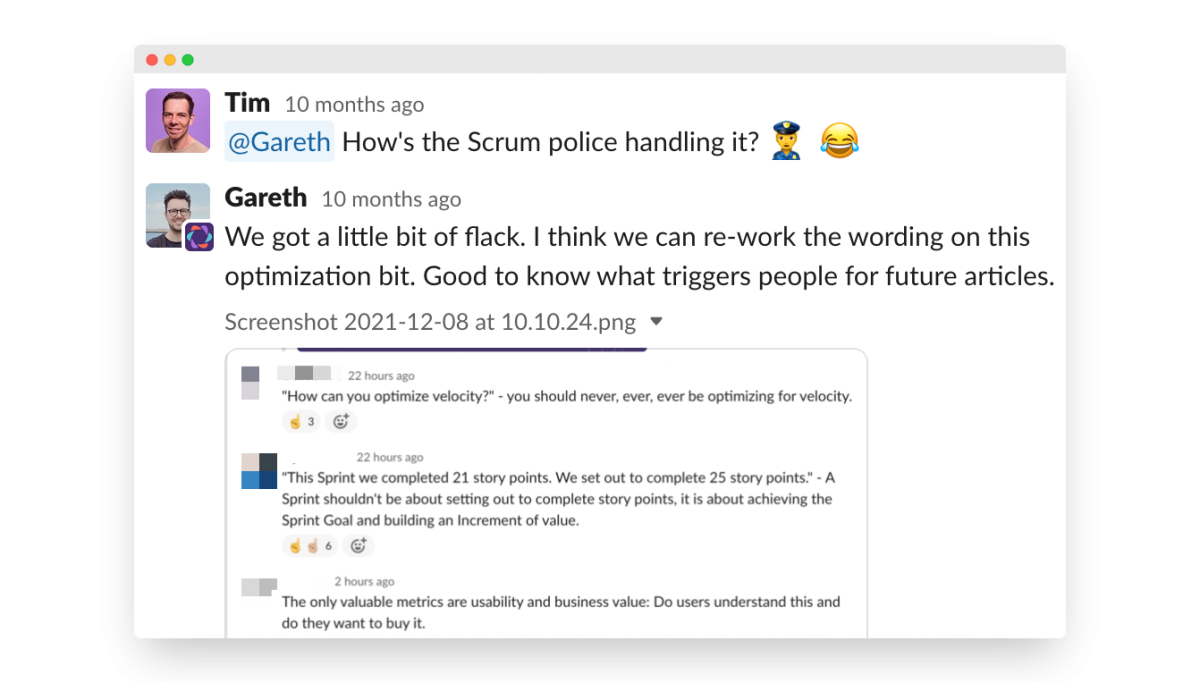Click the green maximize window button
This screenshot has width=1200, height=683.
point(188,60)
